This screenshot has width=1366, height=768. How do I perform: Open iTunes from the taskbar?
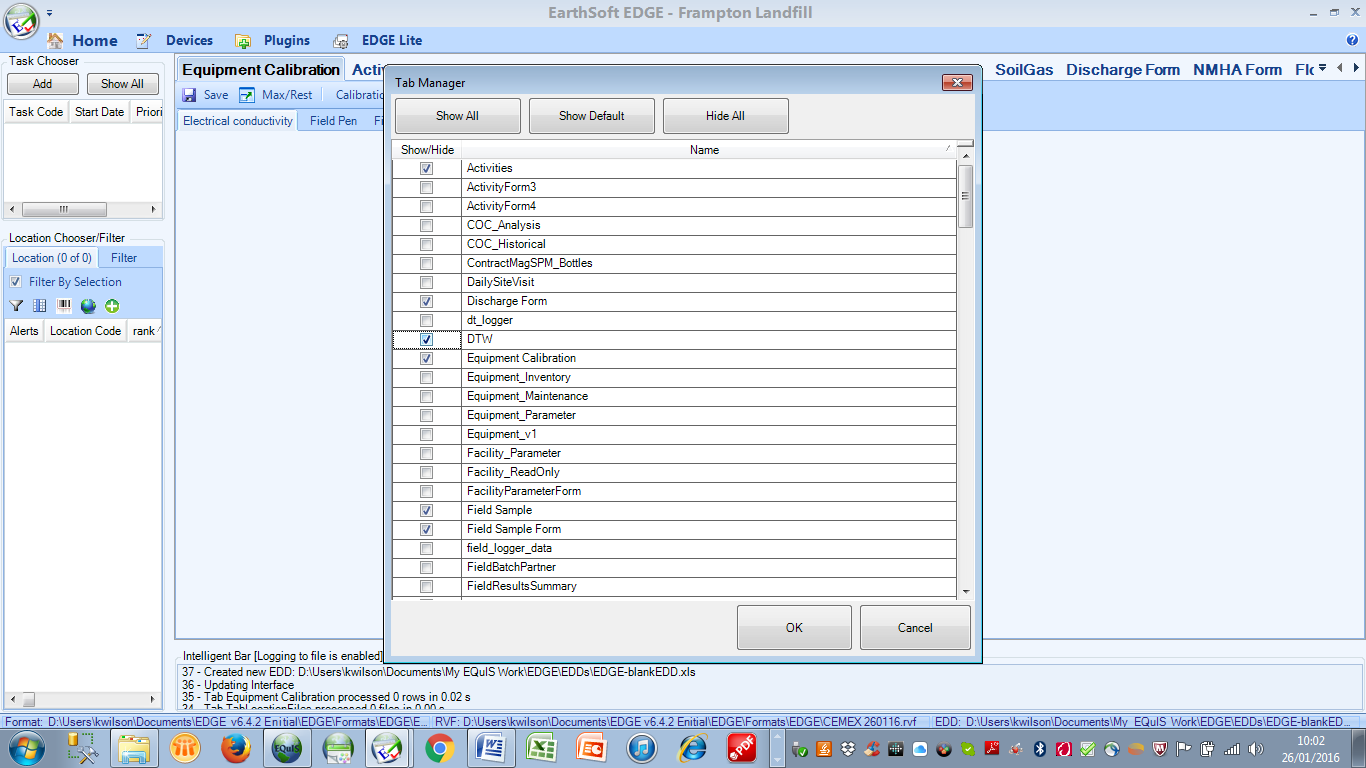click(643, 748)
